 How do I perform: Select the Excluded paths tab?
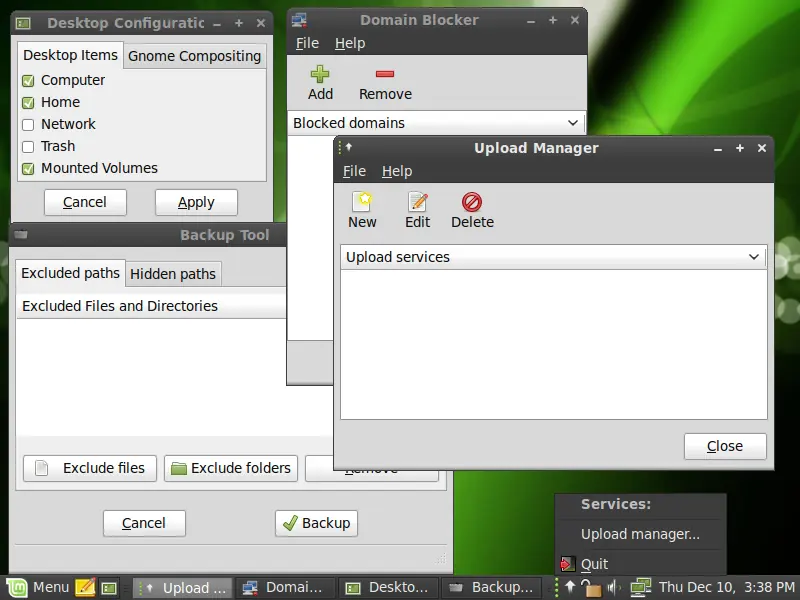[70, 273]
